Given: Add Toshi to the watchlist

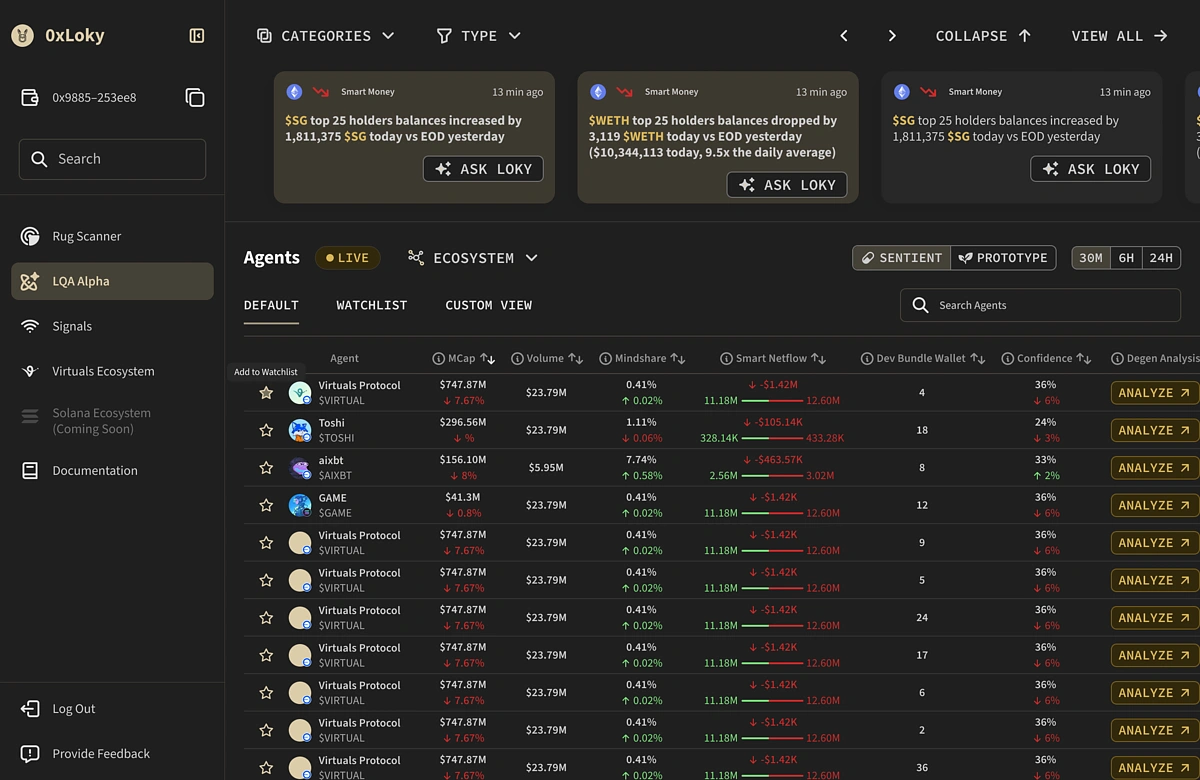Looking at the screenshot, I should click(266, 430).
